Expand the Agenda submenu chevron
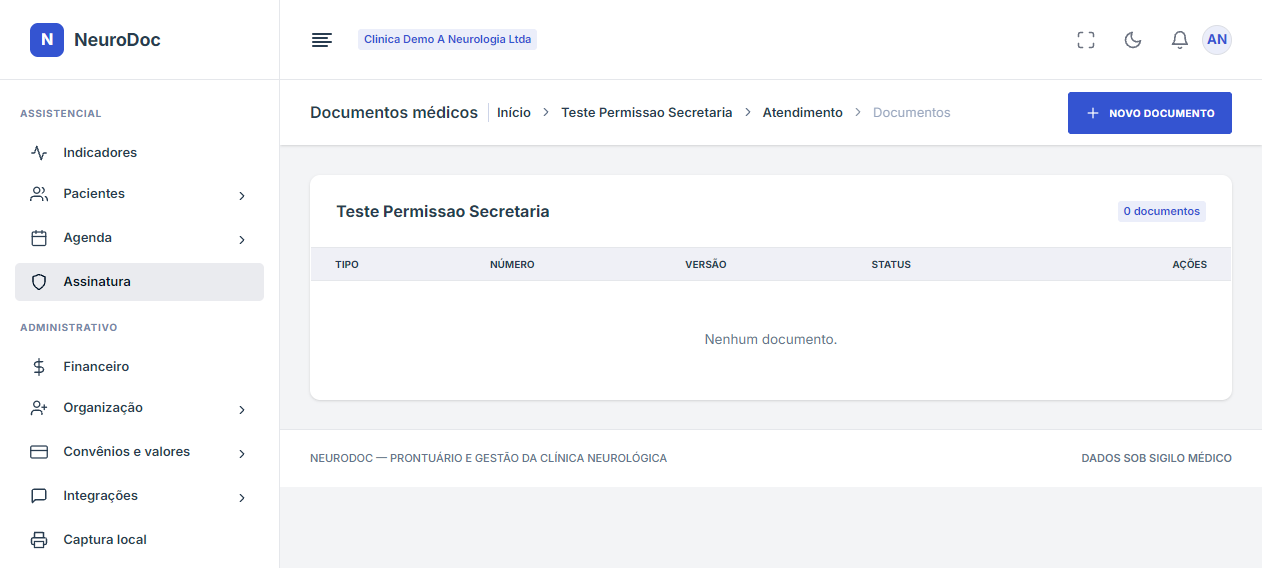The image size is (1262, 568). click(242, 240)
